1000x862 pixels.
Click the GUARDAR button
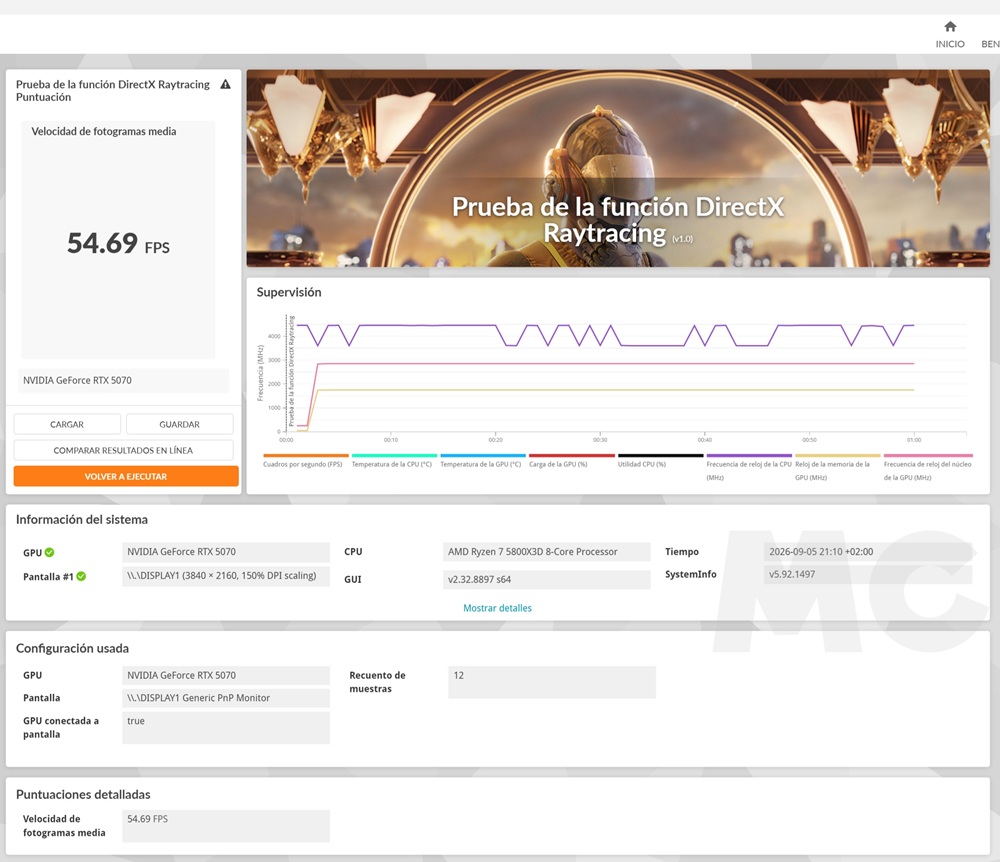coord(180,425)
